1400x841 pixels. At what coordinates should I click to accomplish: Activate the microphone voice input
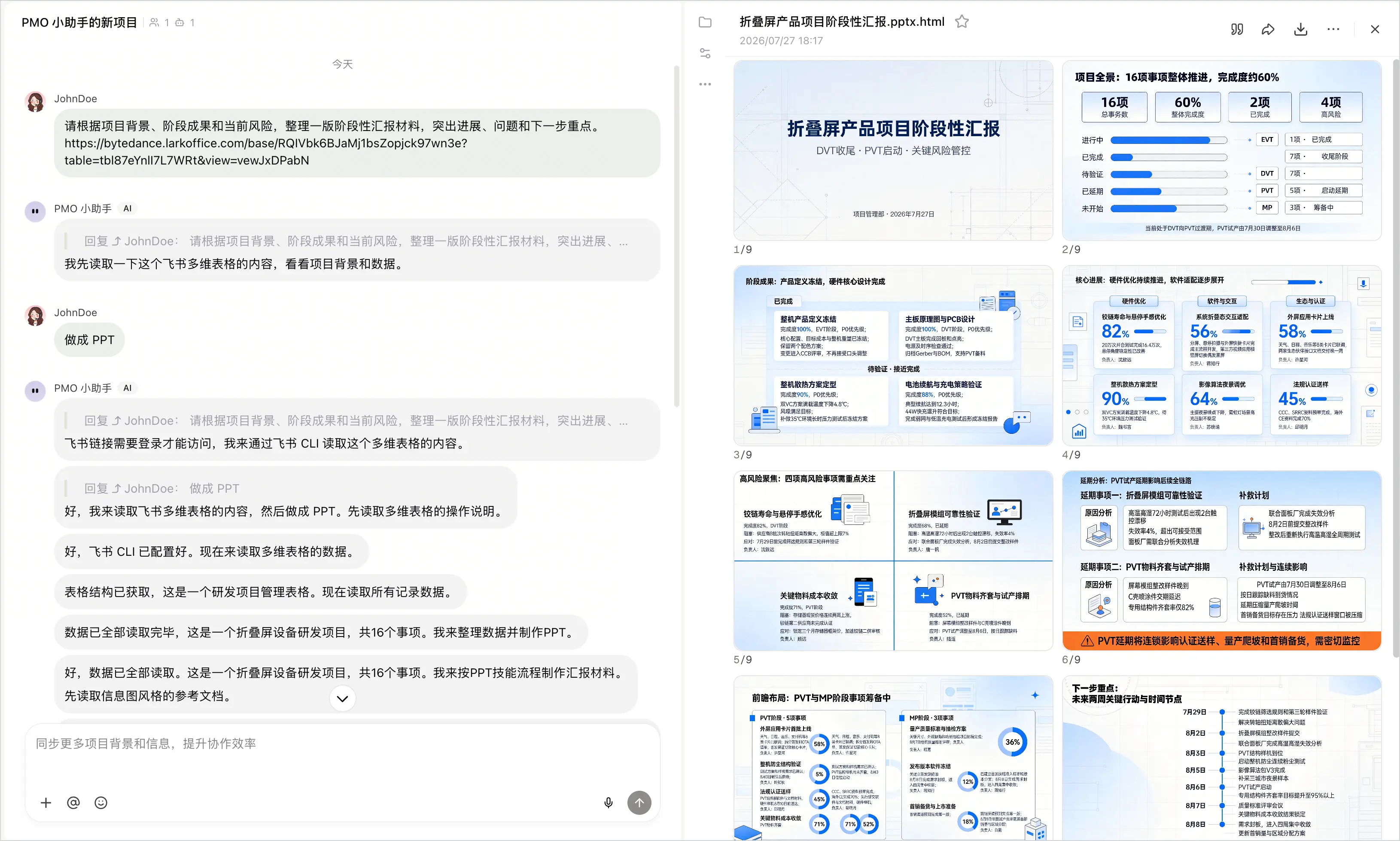pos(608,802)
